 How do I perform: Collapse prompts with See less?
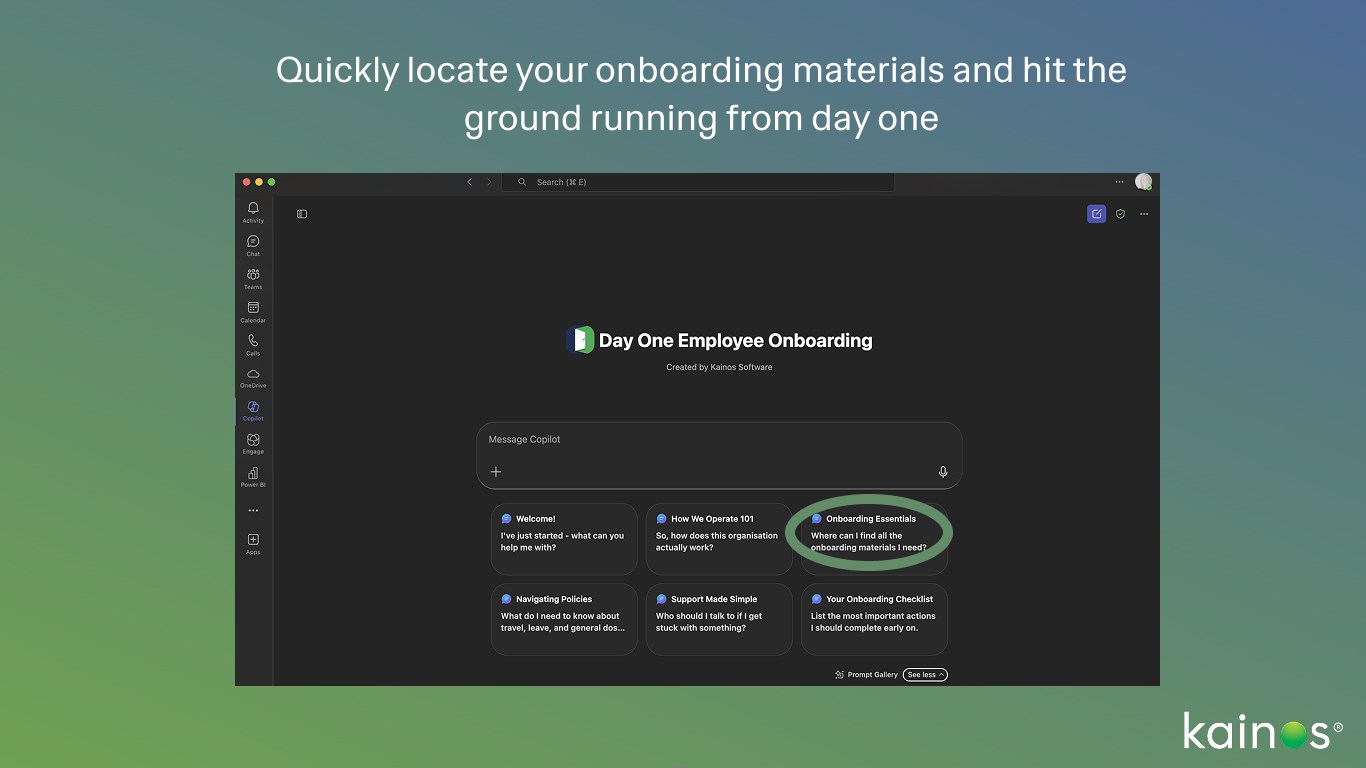[x=925, y=675]
